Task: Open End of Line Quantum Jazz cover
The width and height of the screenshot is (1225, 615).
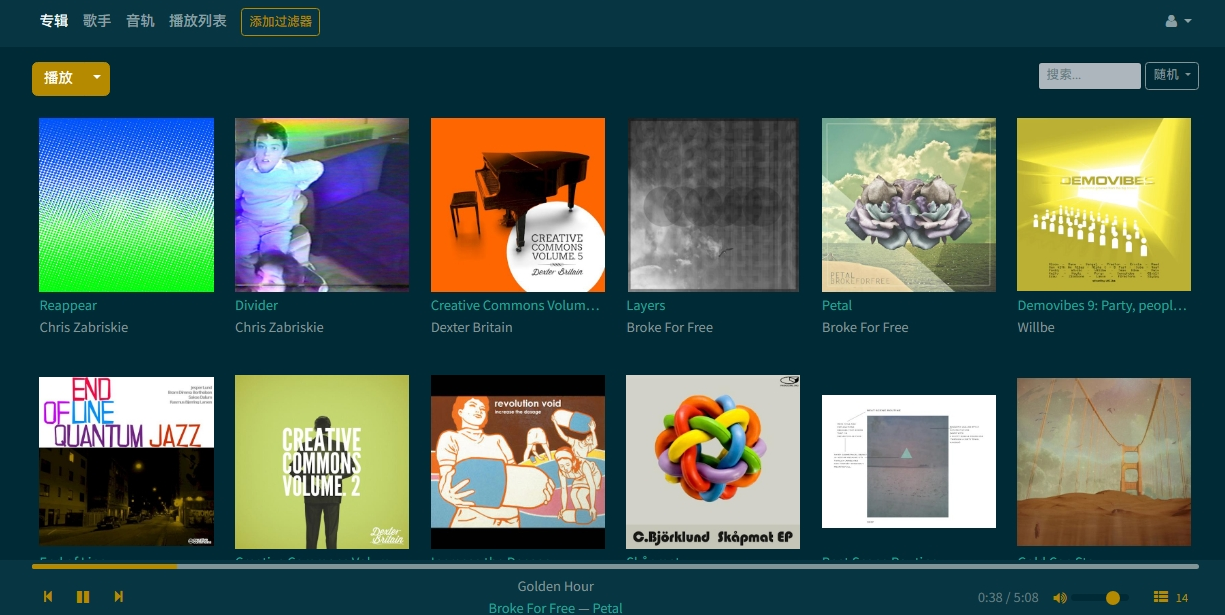Action: tap(126, 462)
